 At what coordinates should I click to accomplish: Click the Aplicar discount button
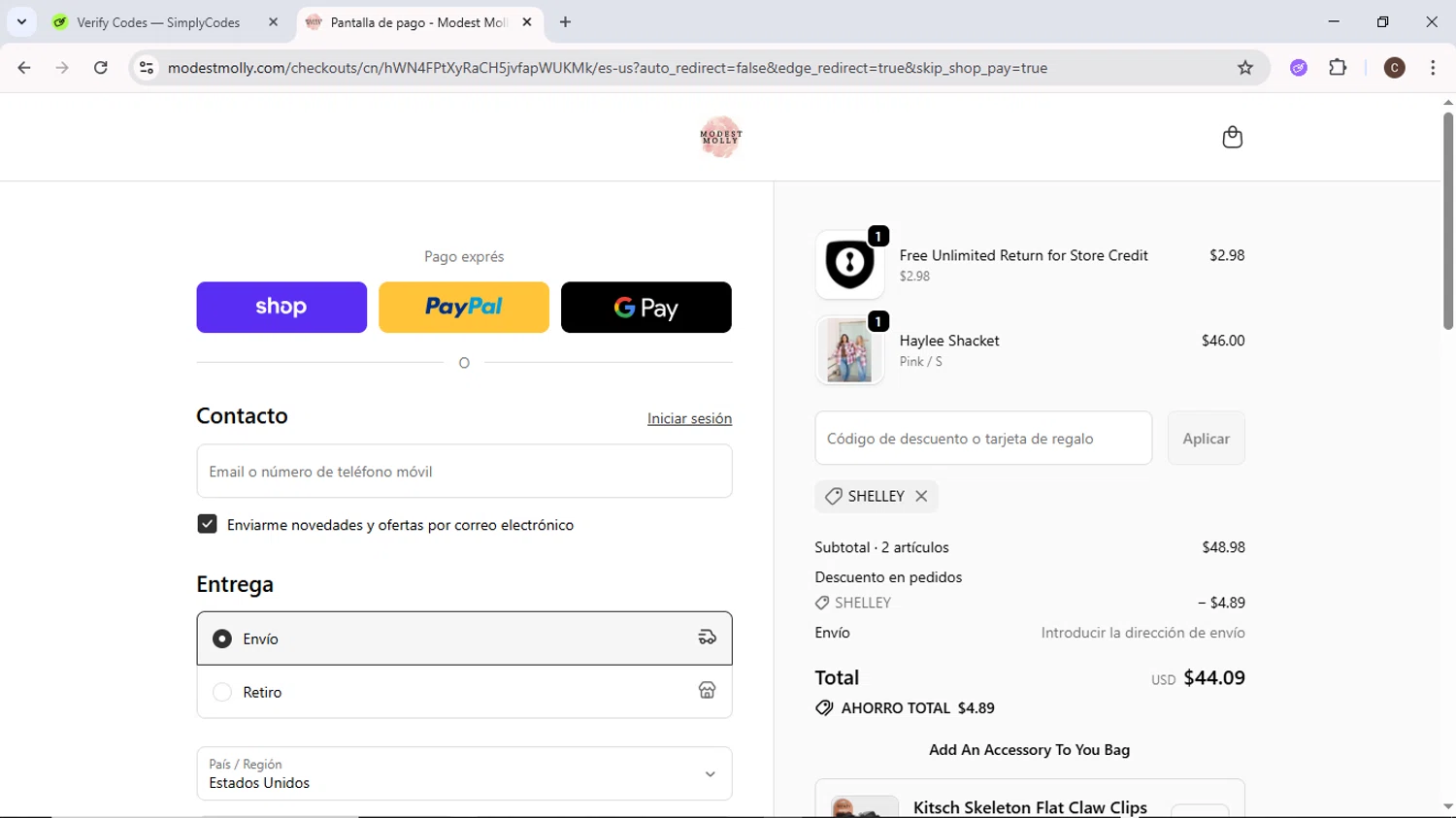coord(1206,439)
